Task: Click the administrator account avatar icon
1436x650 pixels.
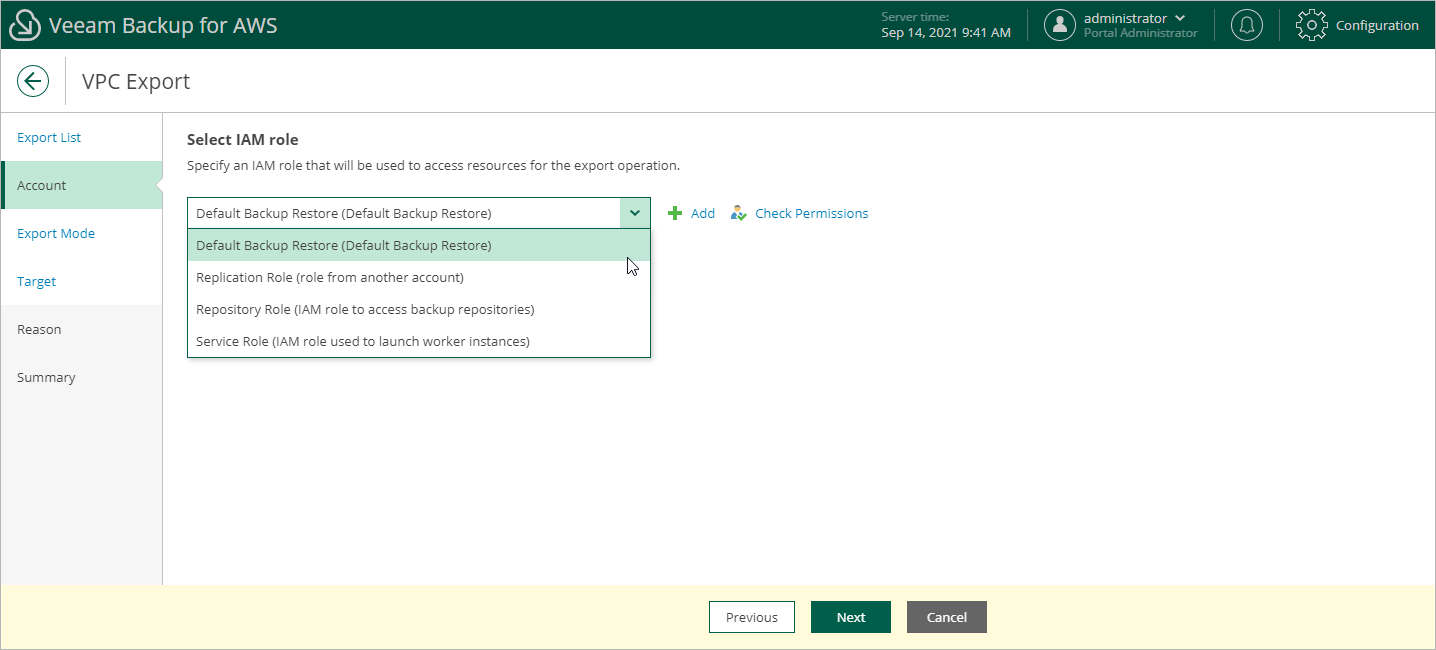Action: pyautogui.click(x=1060, y=25)
